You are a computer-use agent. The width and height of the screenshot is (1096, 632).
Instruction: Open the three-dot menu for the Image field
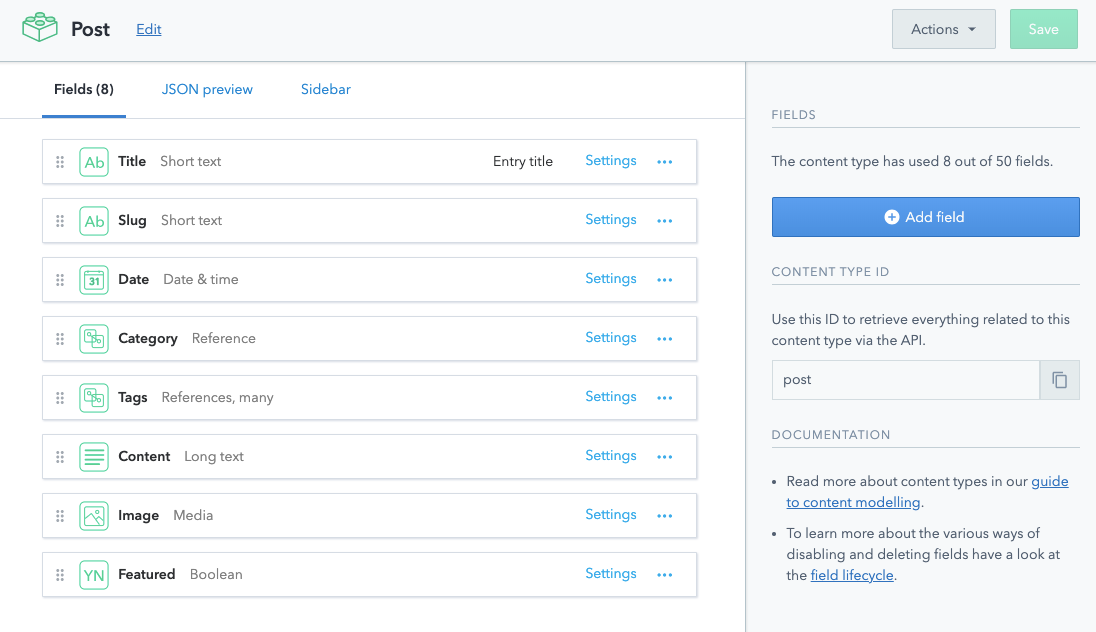665,515
